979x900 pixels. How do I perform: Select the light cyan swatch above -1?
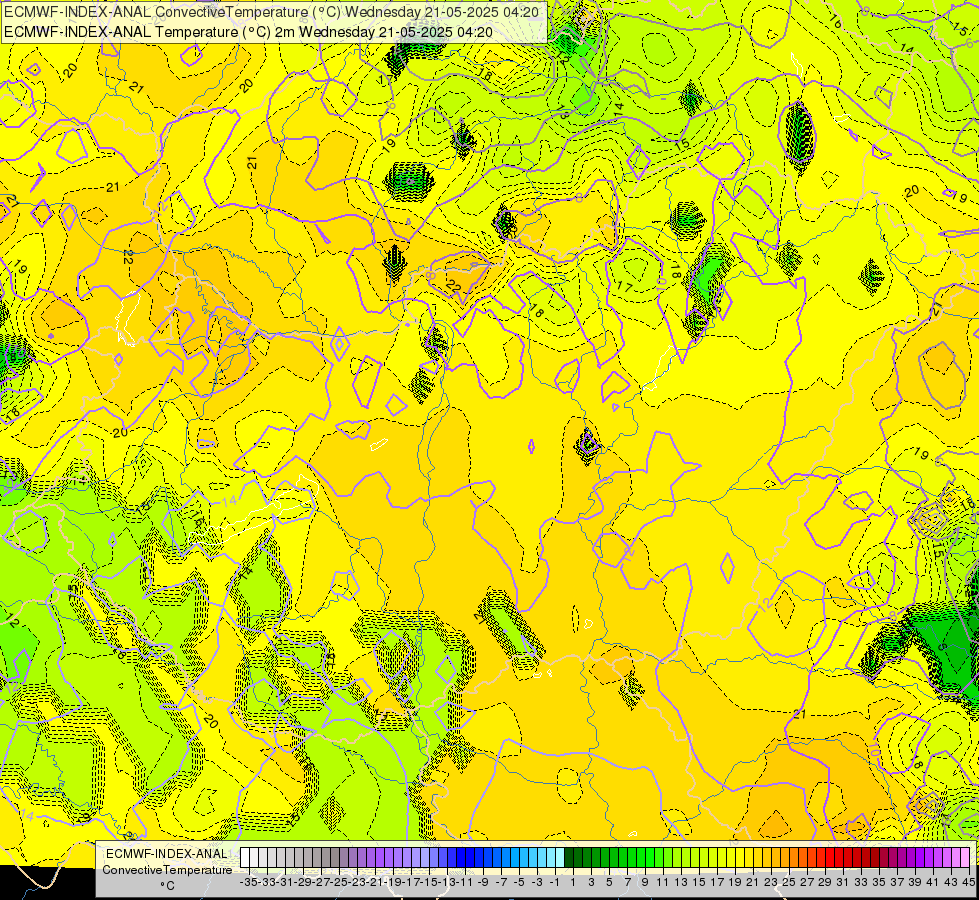551,858
